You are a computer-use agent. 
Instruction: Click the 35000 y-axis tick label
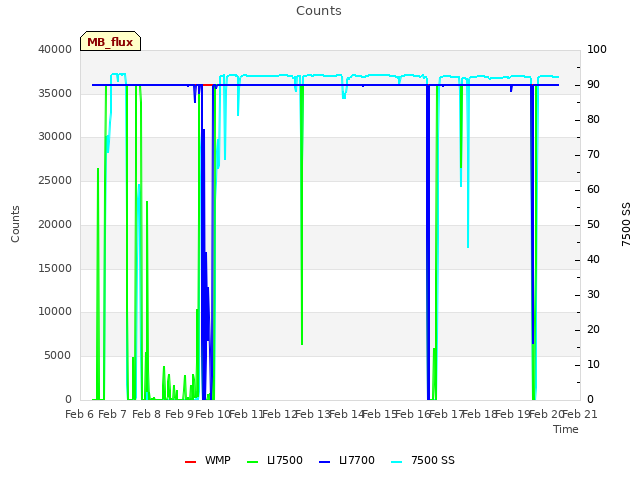pyautogui.click(x=55, y=93)
